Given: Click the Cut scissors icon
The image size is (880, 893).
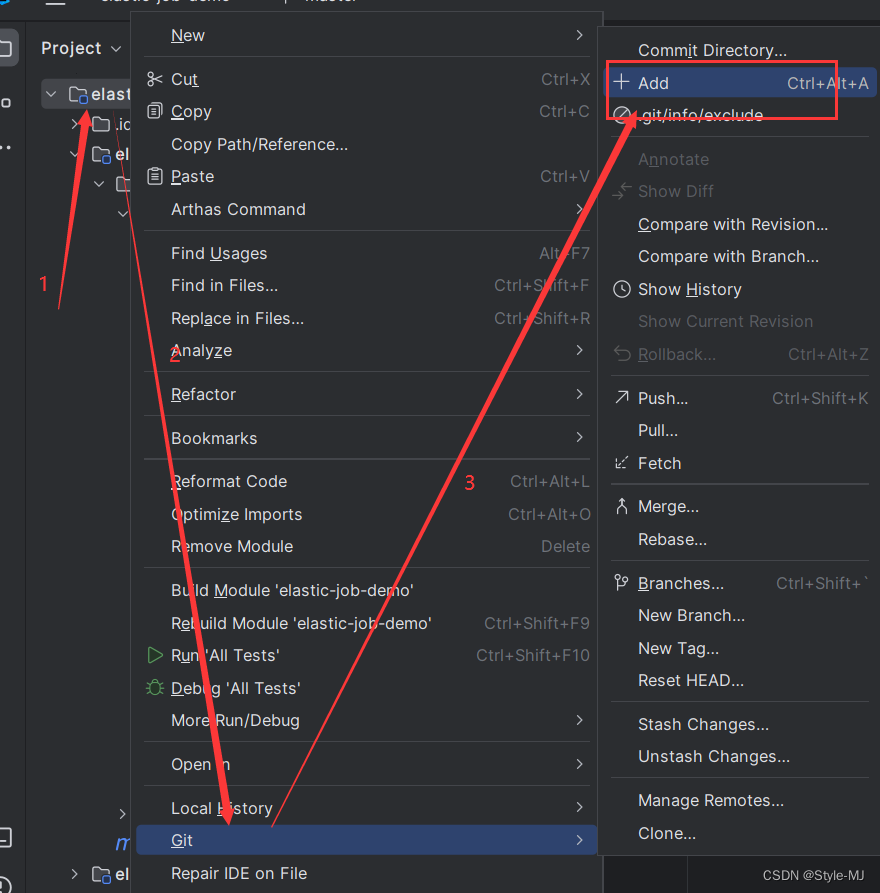Looking at the screenshot, I should [x=154, y=79].
